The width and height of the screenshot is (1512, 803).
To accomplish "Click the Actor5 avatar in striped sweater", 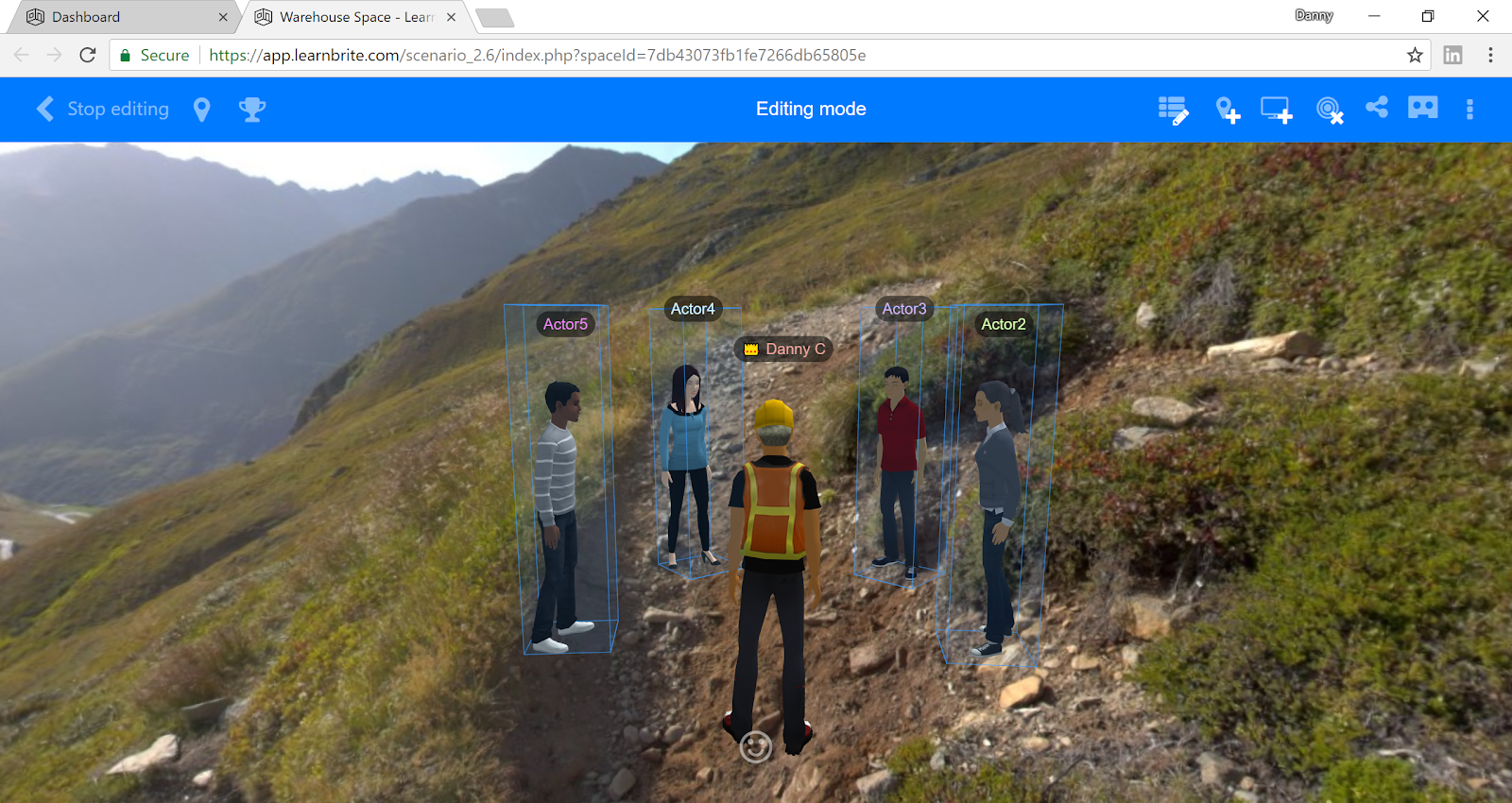I will coord(558,515).
